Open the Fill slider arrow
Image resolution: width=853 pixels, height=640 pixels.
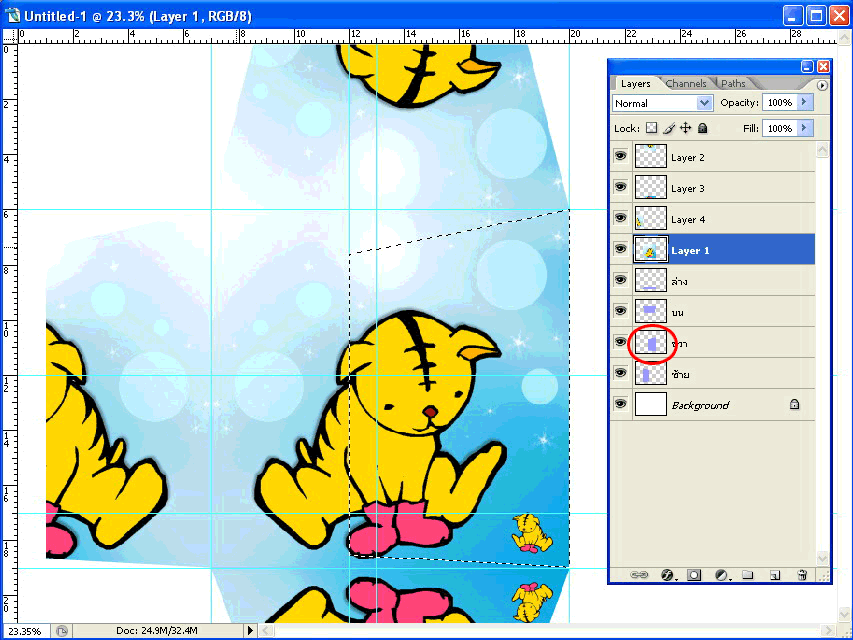(805, 128)
